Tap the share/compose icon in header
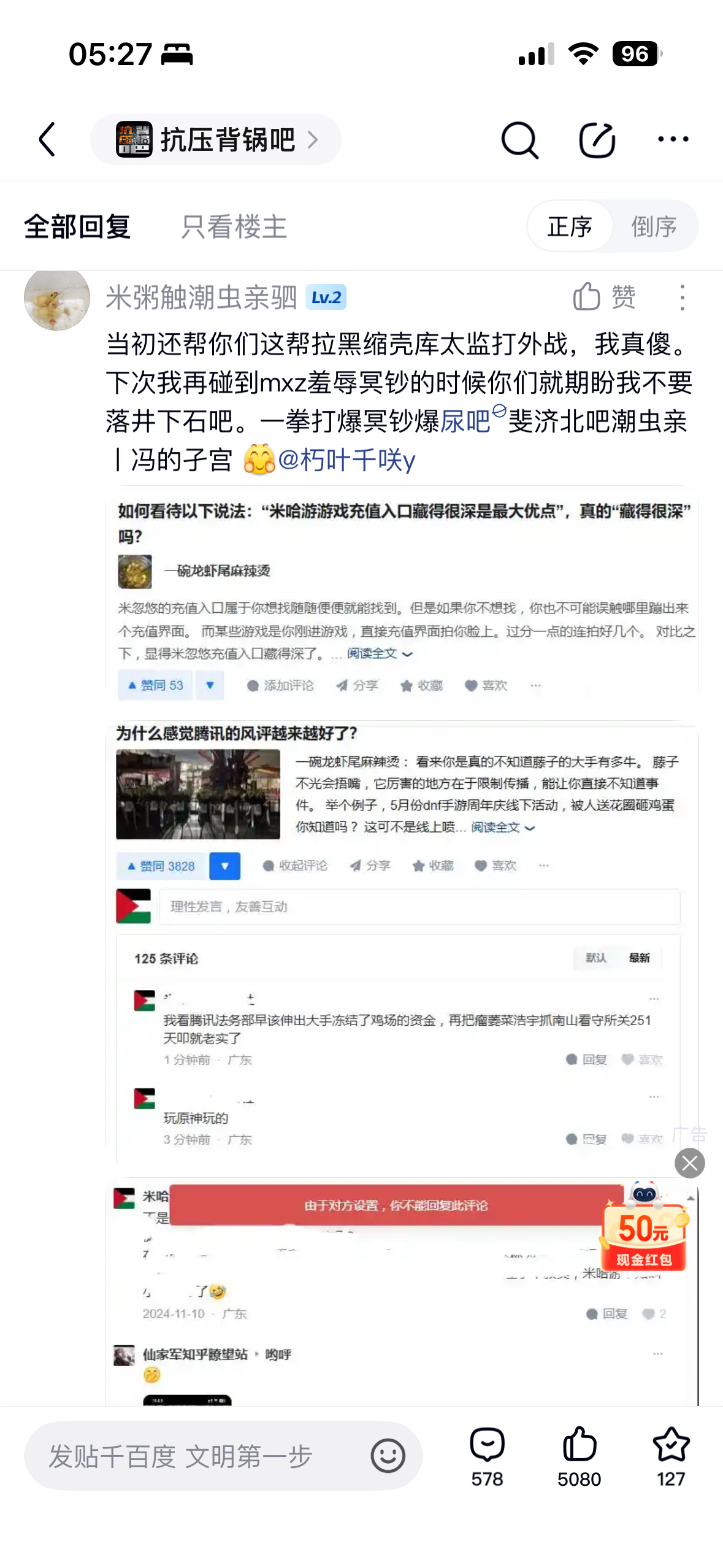This screenshot has height=1568, width=723. coord(597,140)
